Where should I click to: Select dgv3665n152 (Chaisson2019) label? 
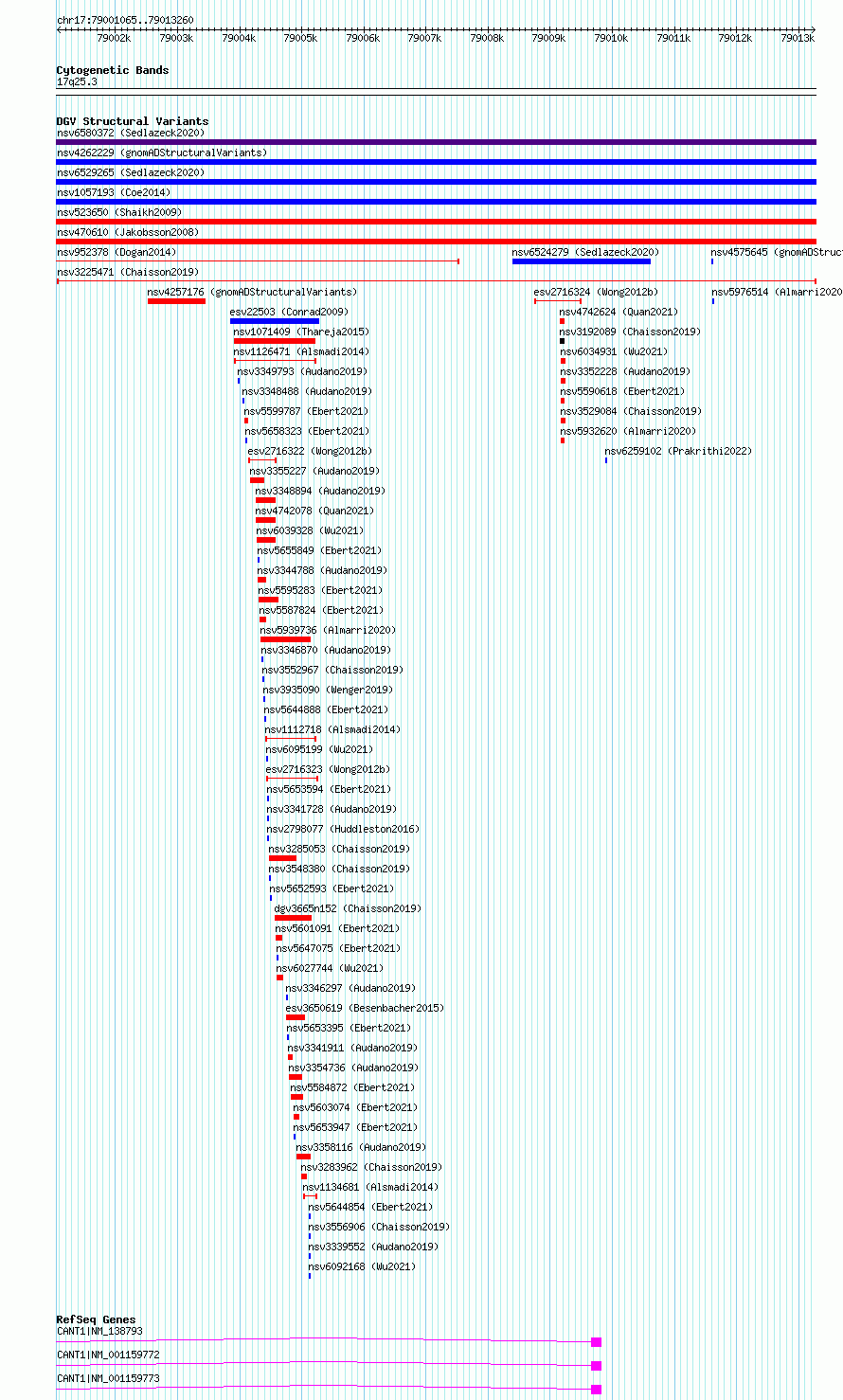click(x=348, y=908)
